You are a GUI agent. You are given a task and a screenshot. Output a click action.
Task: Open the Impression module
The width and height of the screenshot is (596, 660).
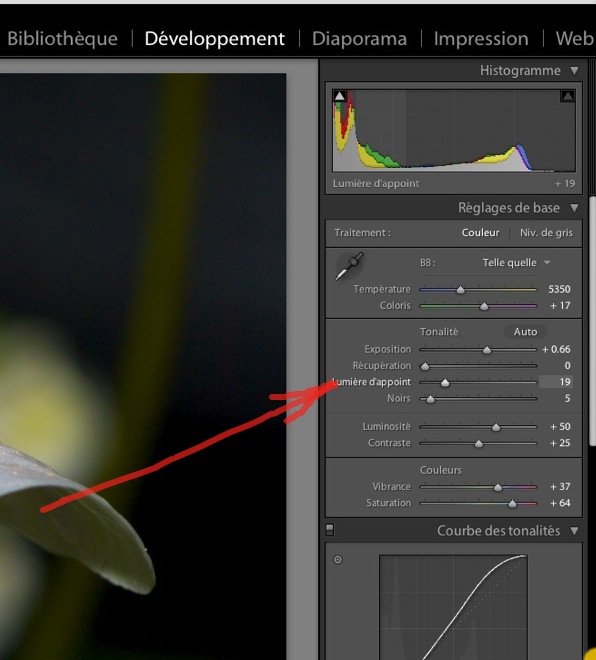point(481,39)
